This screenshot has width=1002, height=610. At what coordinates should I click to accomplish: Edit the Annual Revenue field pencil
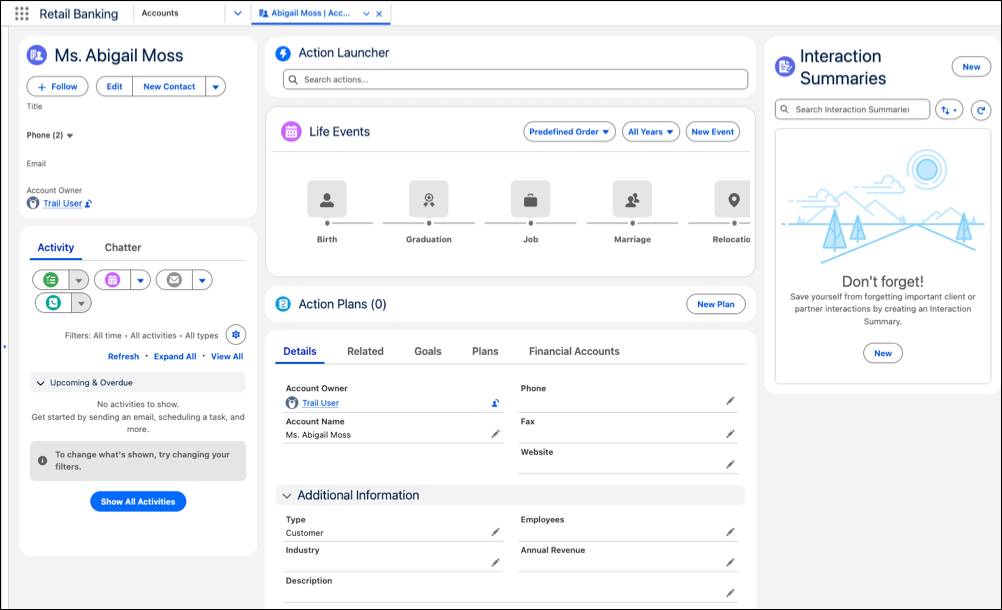coord(730,563)
